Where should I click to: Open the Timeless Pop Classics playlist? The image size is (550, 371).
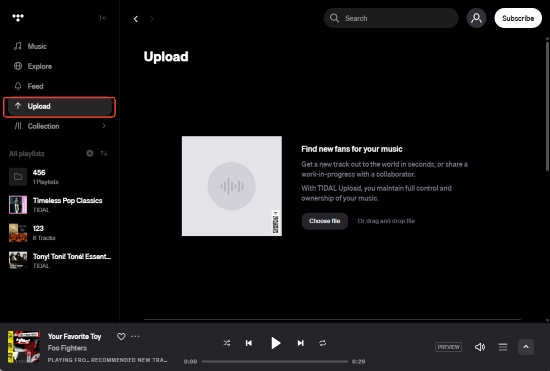[x=59, y=205]
